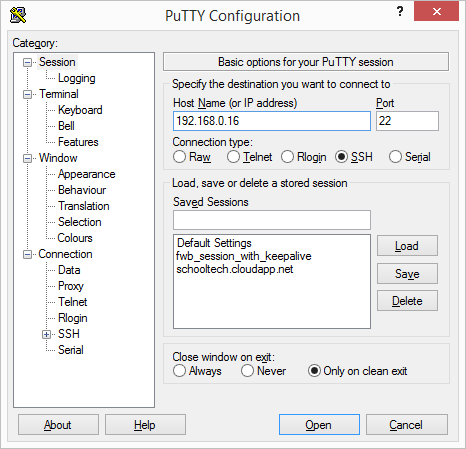Open the Connection category
This screenshot has height=449, width=466.
tap(65, 254)
